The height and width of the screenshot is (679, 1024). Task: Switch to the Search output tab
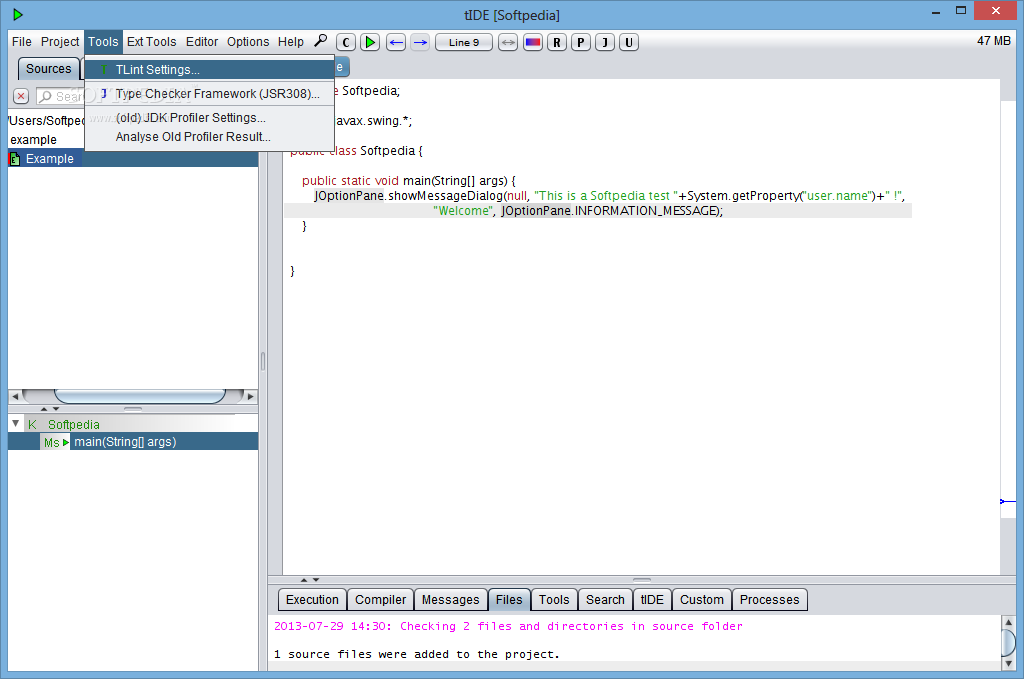tap(605, 599)
